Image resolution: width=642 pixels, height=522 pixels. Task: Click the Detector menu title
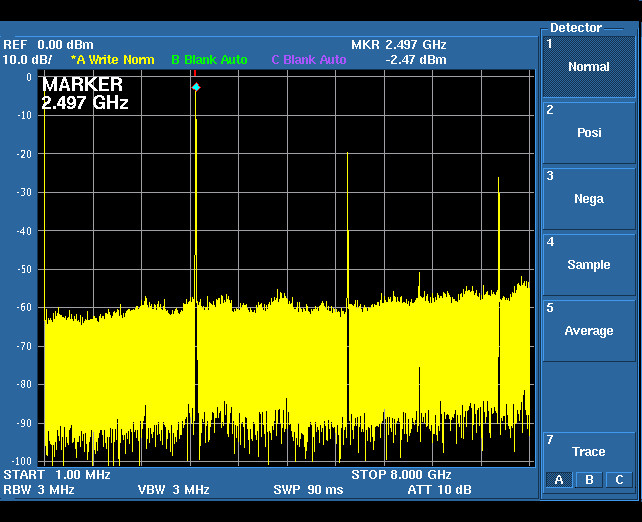coord(576,28)
